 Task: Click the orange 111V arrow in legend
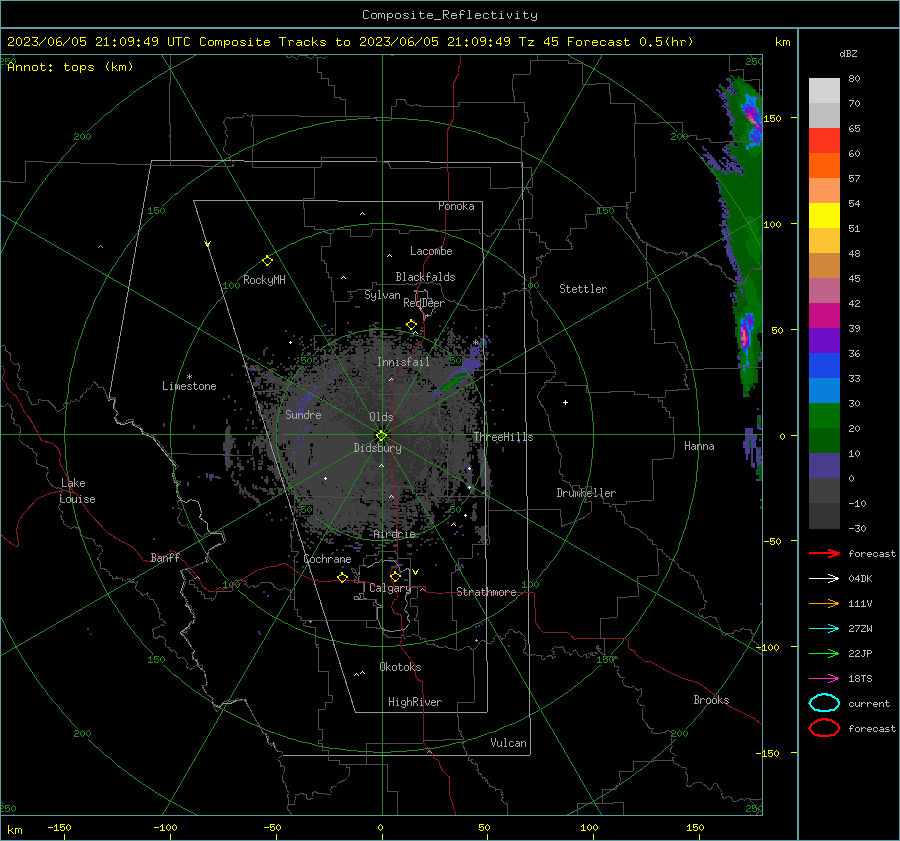(824, 603)
